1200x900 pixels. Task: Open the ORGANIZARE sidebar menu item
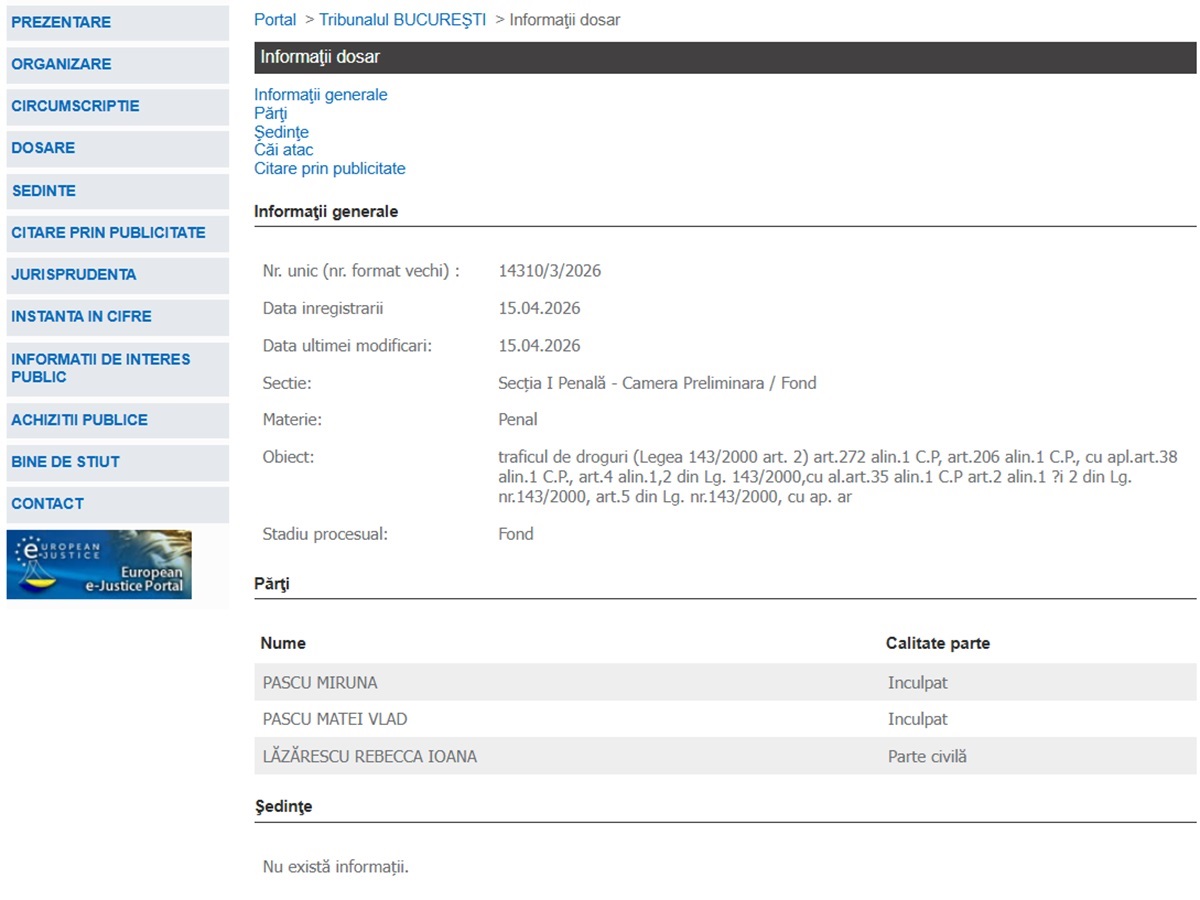(117, 64)
